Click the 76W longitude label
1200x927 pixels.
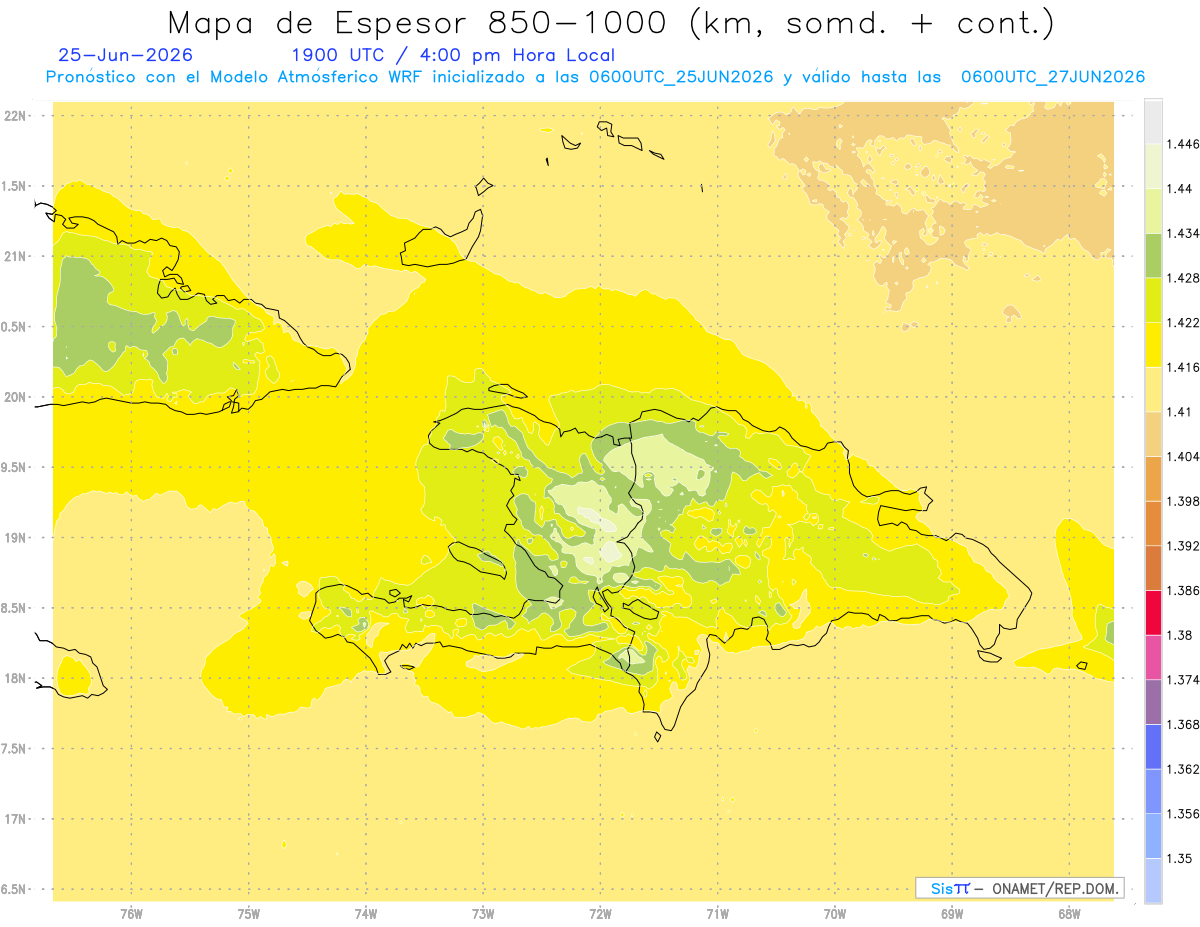click(x=131, y=914)
